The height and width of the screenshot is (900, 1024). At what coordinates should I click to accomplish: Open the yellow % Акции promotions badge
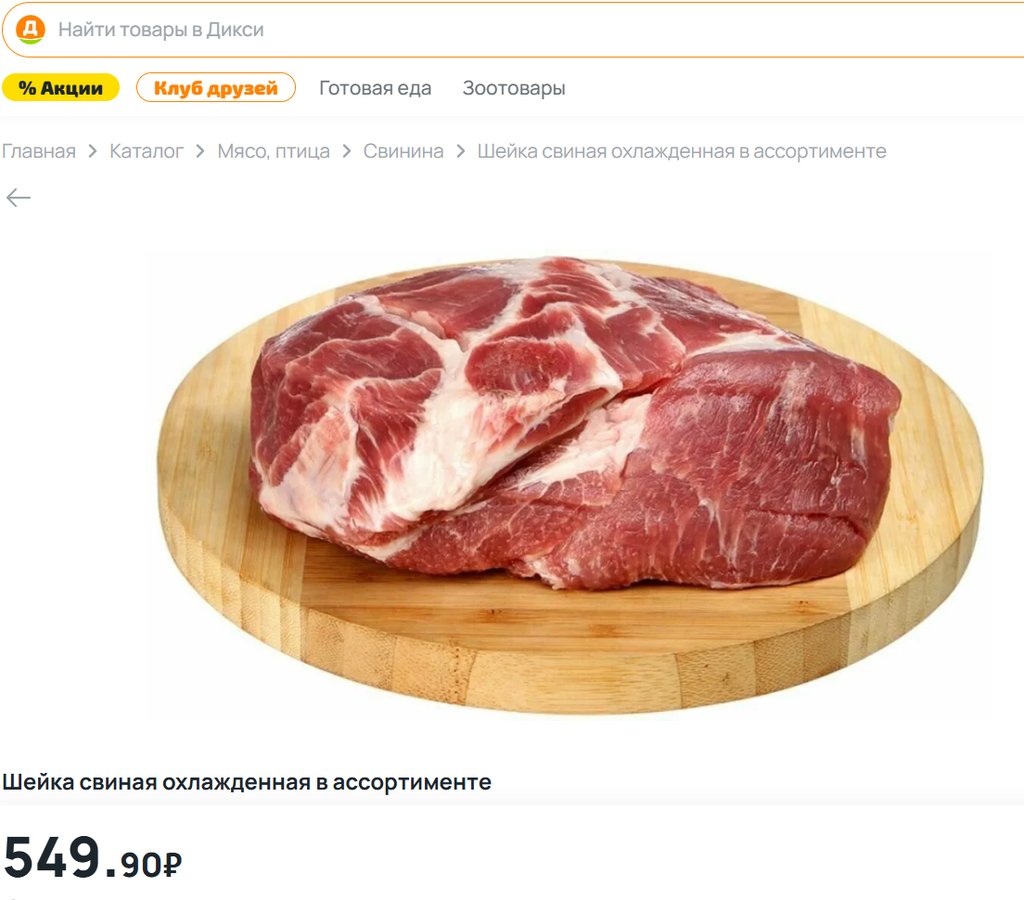coord(61,88)
